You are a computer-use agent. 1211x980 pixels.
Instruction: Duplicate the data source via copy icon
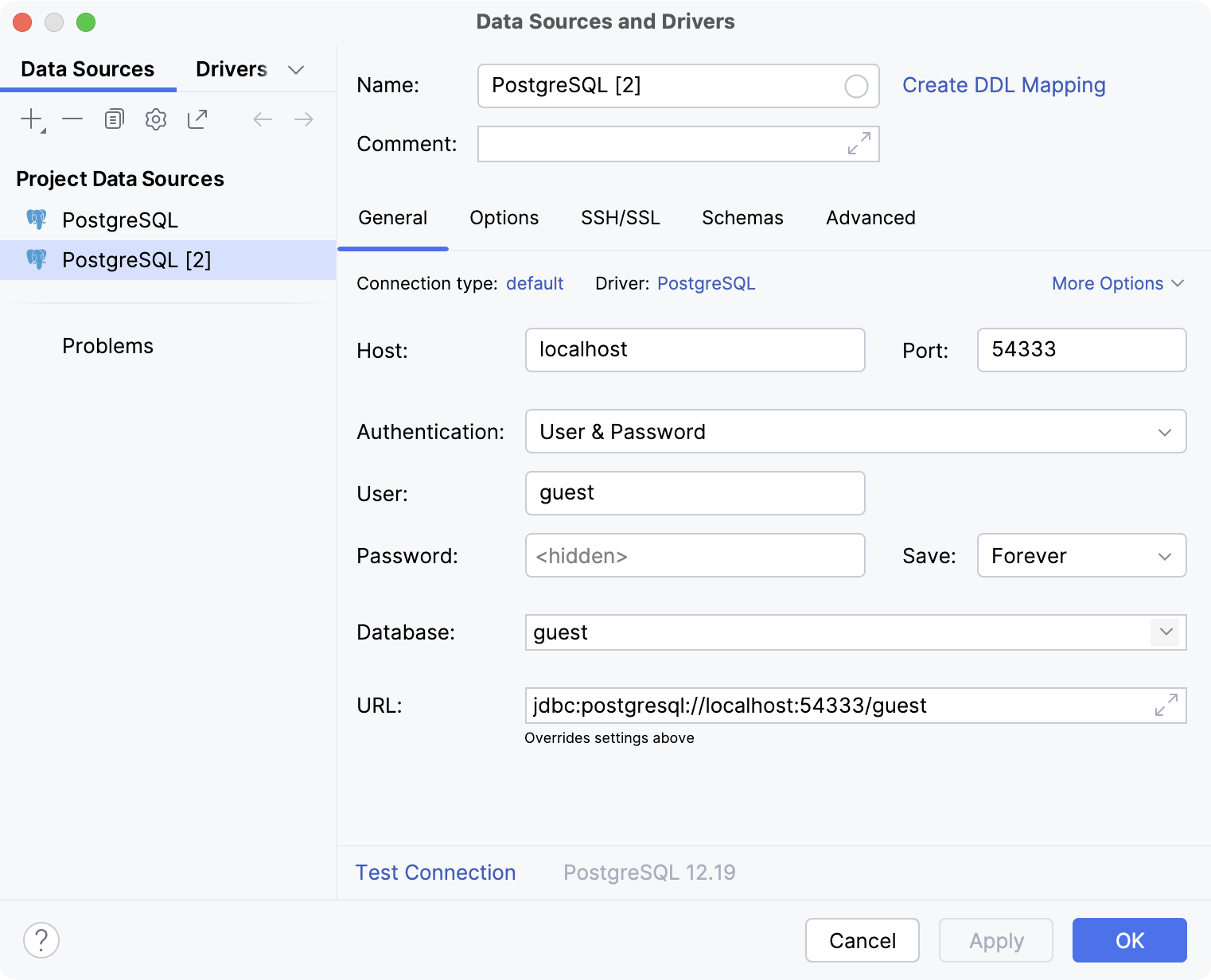(x=114, y=119)
